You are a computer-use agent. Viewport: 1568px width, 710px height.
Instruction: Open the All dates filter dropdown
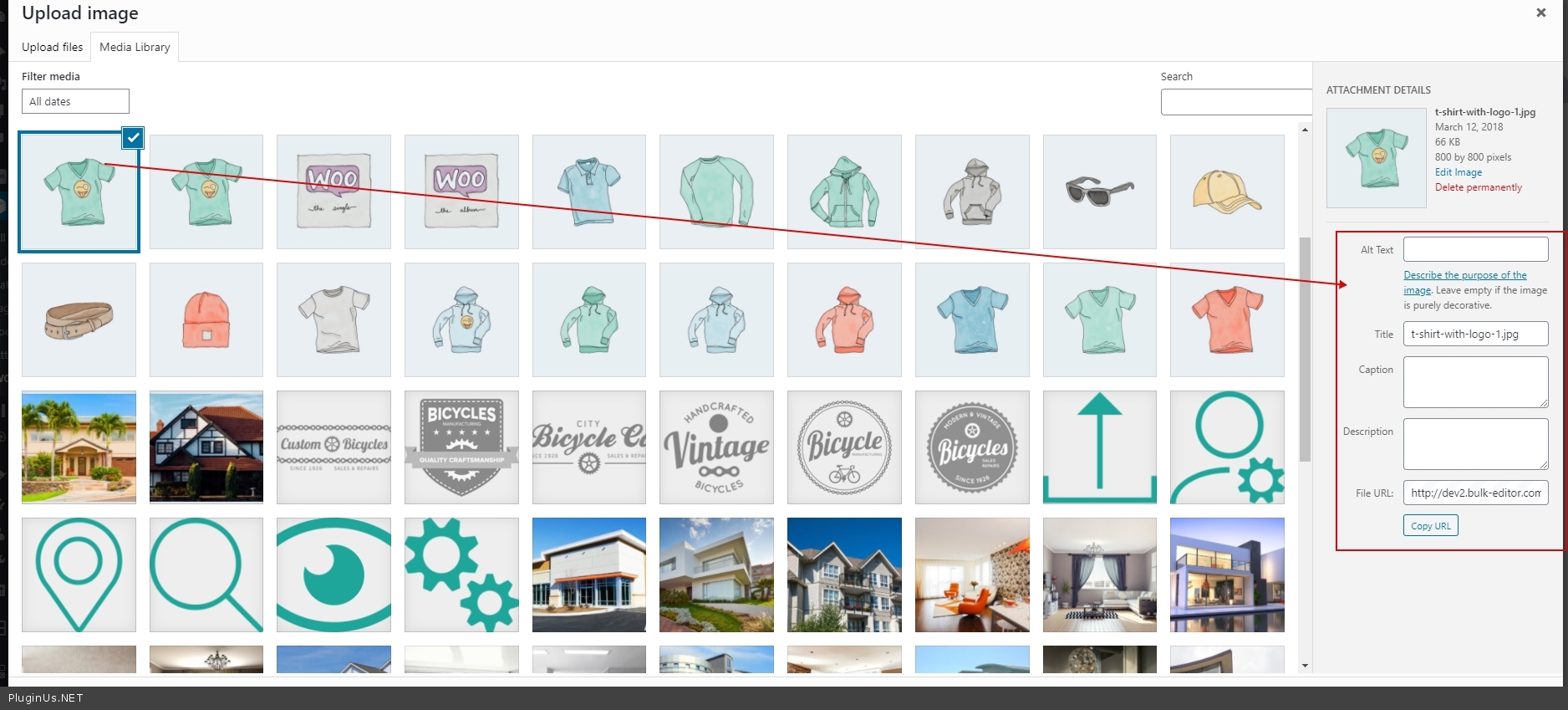coord(75,101)
